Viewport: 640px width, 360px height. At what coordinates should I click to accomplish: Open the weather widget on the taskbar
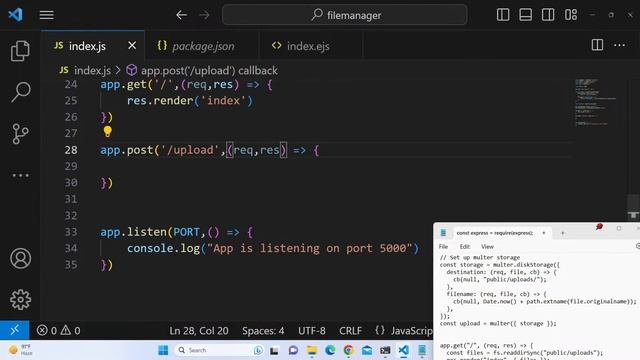click(20, 350)
